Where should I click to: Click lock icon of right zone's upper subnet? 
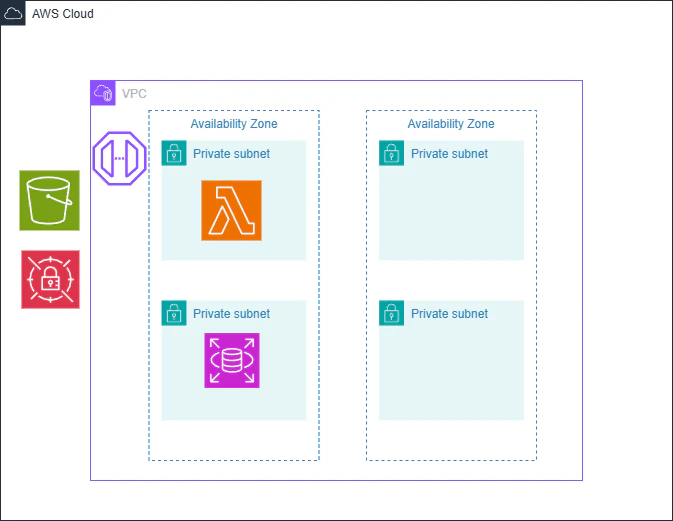(x=391, y=153)
